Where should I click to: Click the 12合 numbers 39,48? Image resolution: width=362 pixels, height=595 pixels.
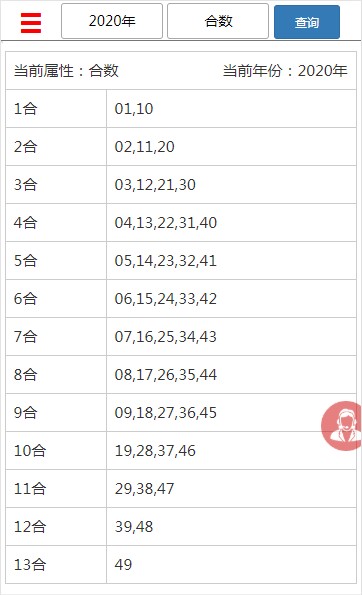(x=134, y=526)
